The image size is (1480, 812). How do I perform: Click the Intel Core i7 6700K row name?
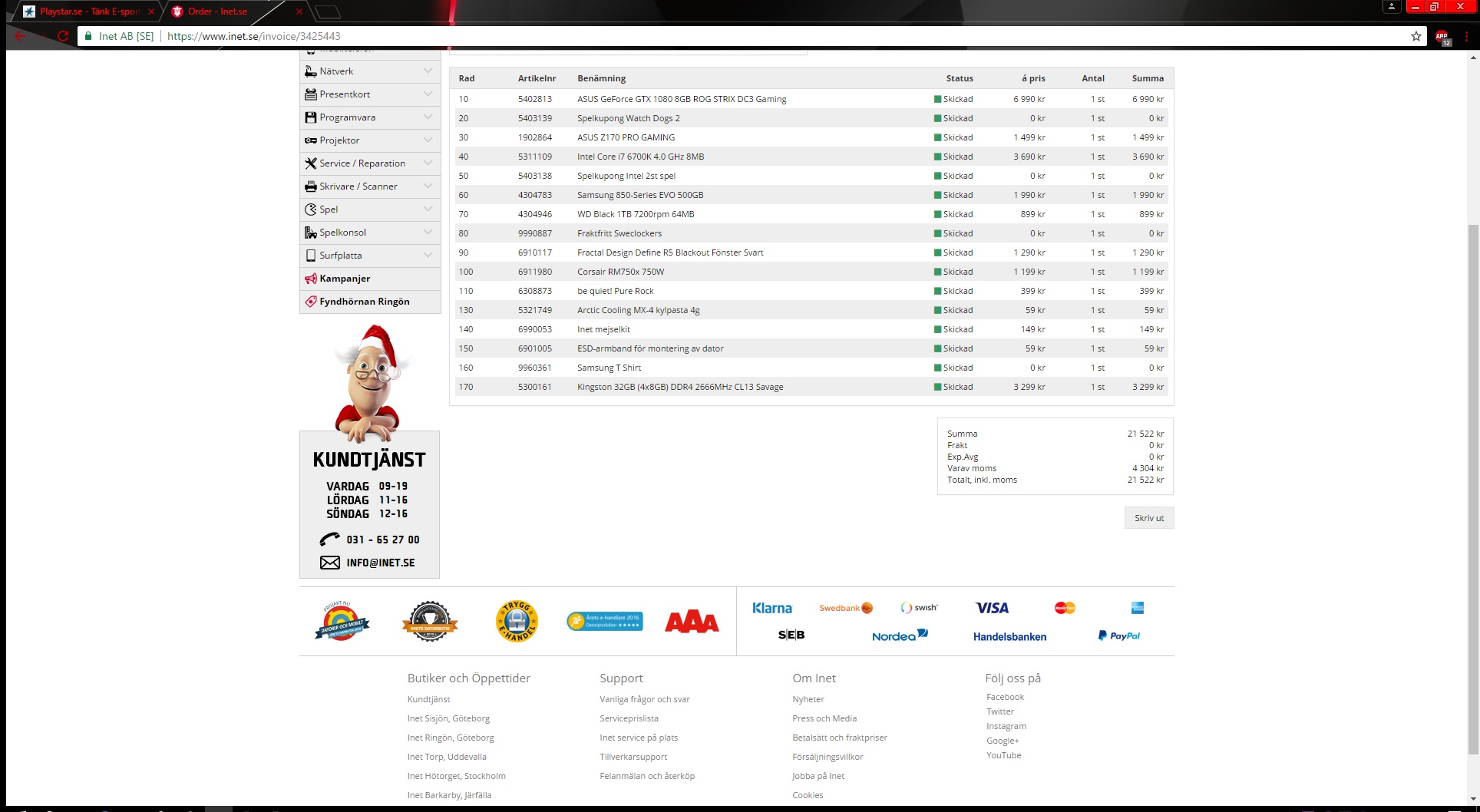click(640, 157)
